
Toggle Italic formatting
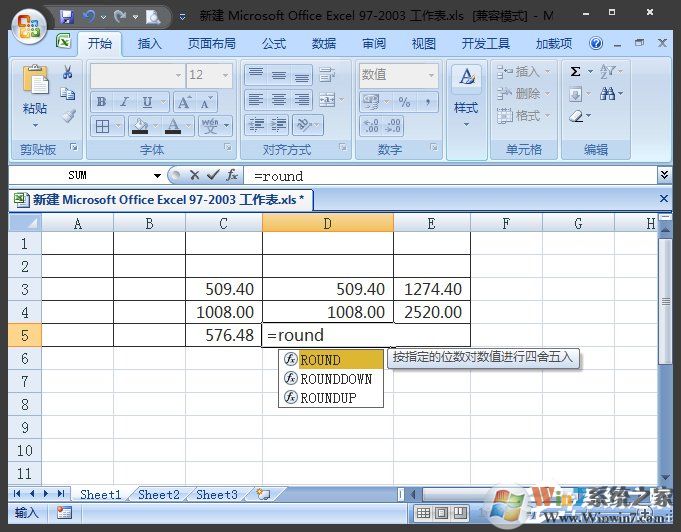[124, 102]
